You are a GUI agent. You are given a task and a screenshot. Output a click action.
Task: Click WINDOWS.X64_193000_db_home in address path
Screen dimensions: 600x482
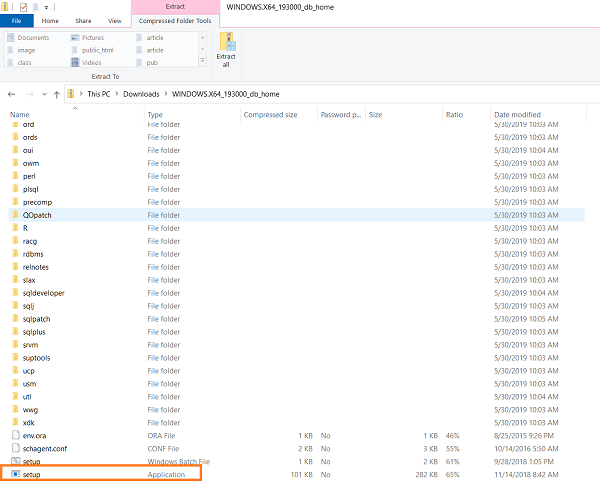(x=226, y=94)
